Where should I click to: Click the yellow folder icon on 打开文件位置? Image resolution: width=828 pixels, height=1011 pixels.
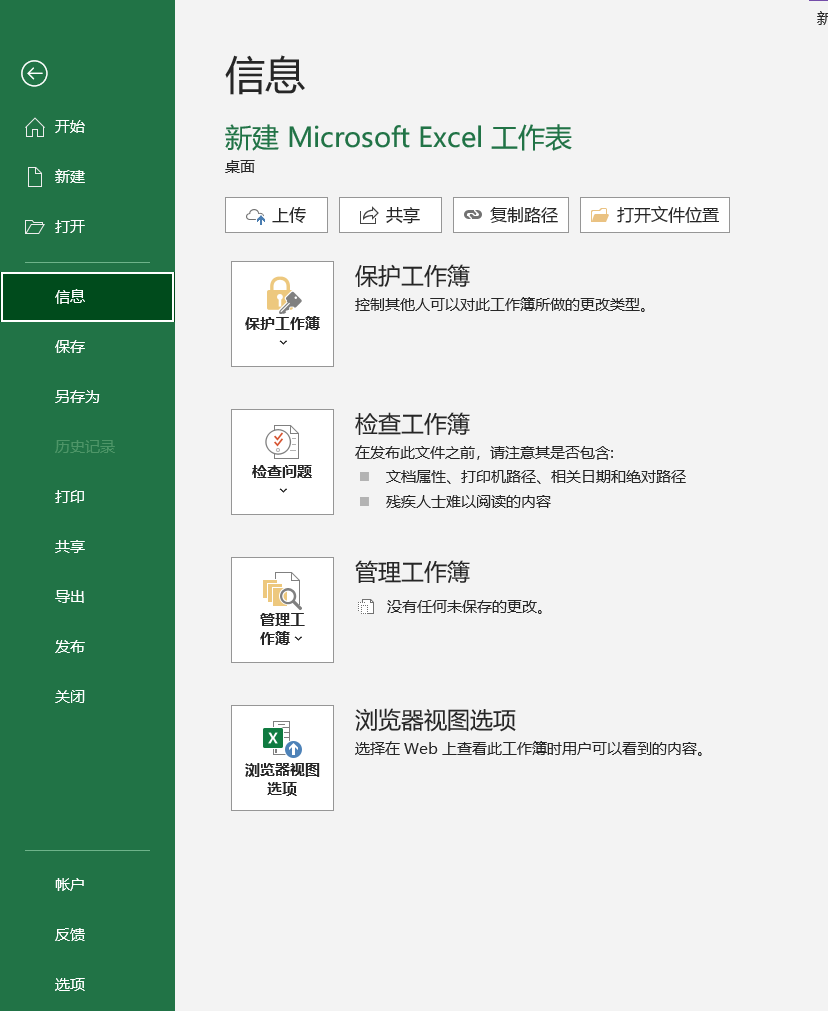[x=600, y=215]
